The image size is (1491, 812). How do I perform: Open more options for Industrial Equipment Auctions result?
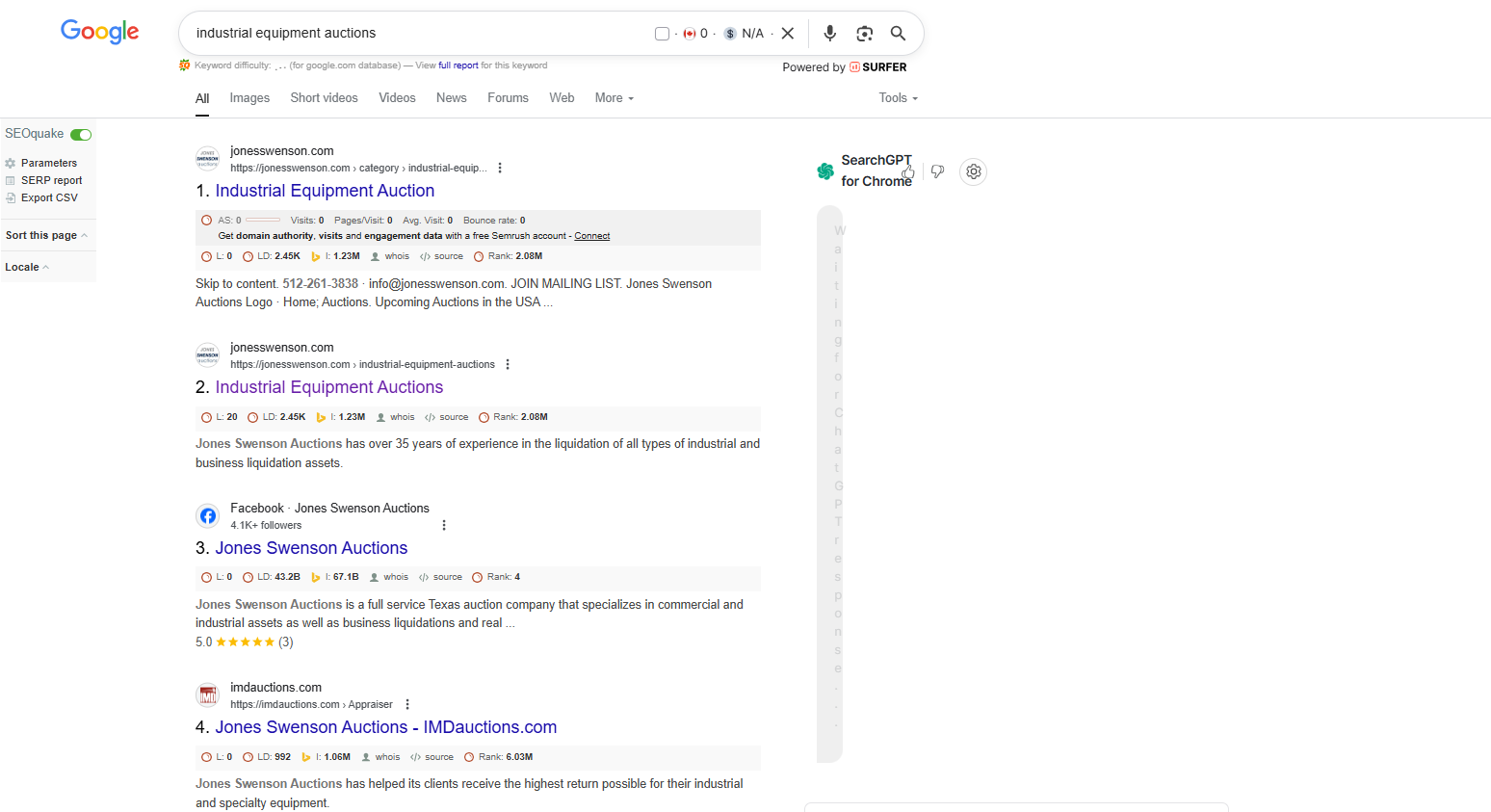[508, 364]
